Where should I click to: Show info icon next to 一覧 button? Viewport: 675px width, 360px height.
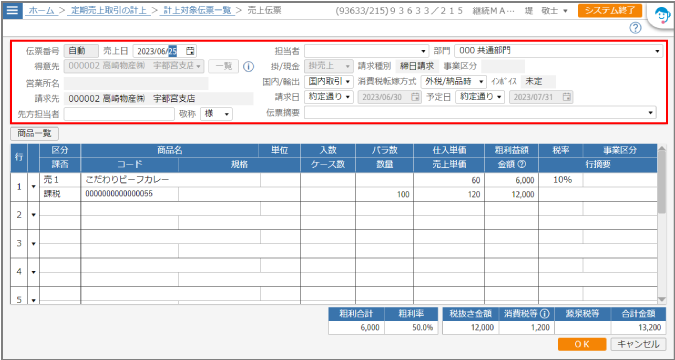pos(248,67)
